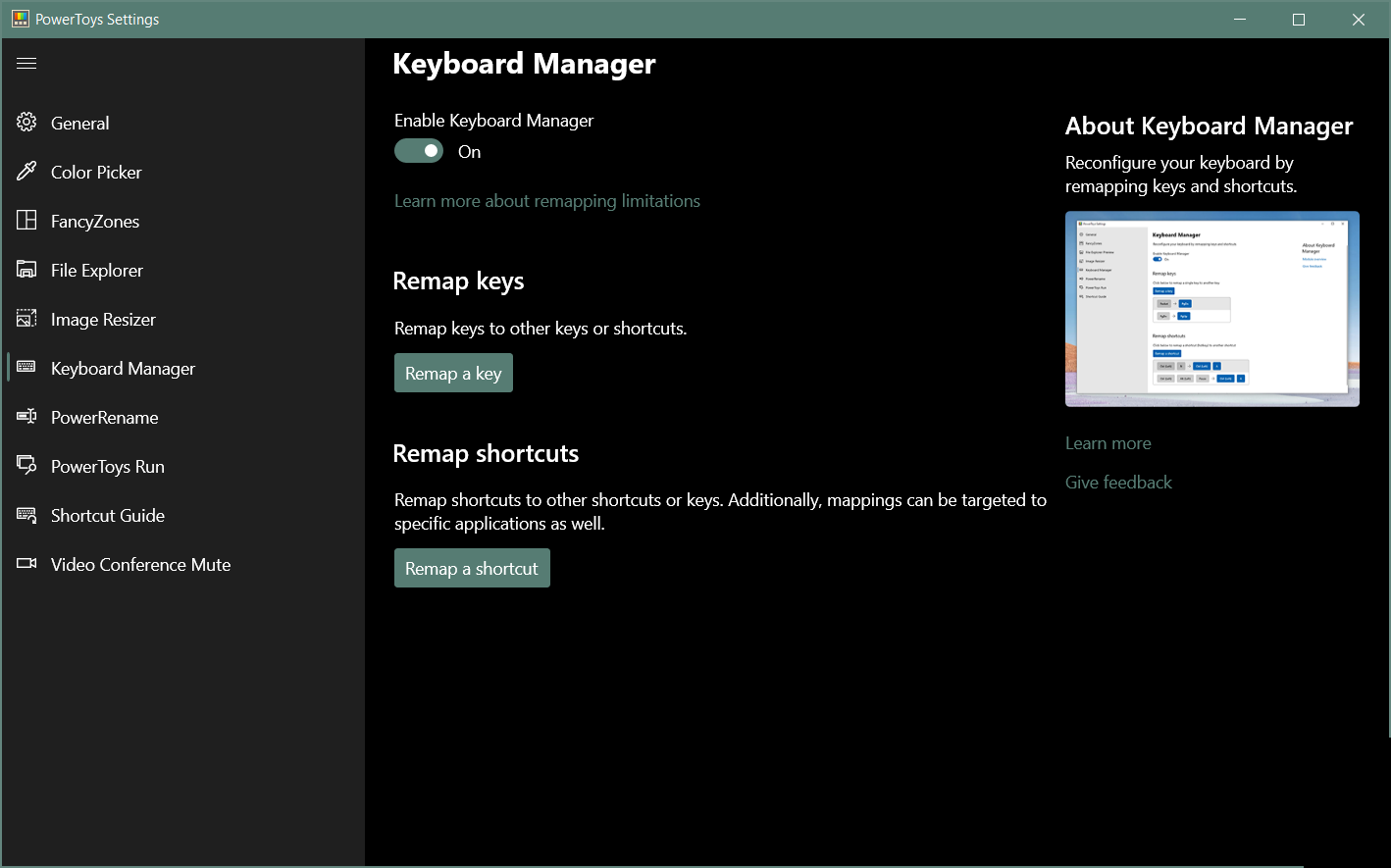The image size is (1391, 868).
Task: Disable the Enable Keyboard Manager toggle
Action: tap(419, 151)
